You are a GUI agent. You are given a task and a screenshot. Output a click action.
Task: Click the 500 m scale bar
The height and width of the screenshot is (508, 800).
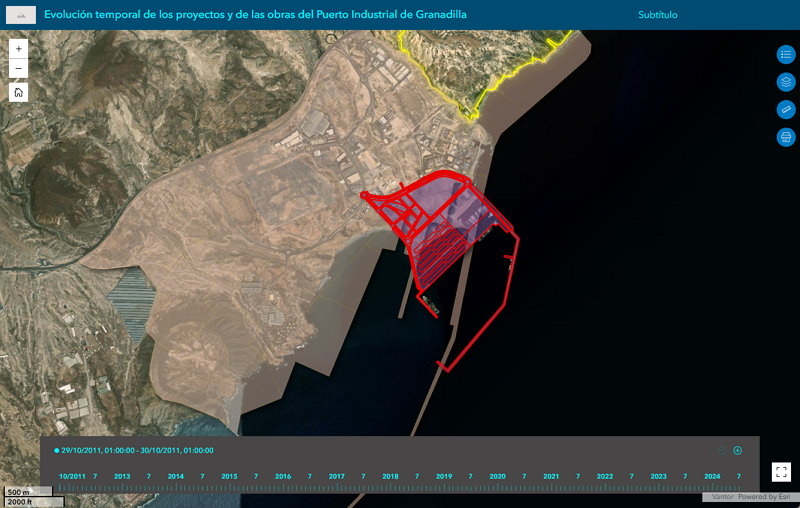(28, 492)
